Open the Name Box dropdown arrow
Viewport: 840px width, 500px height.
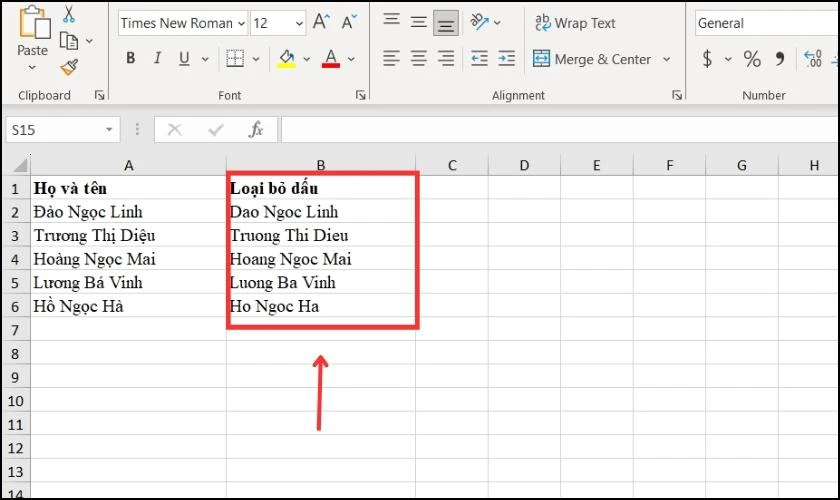(x=109, y=130)
